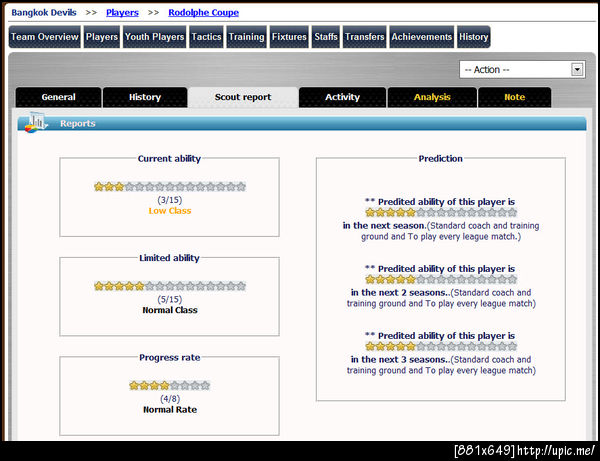
Task: Click the Limited ability star rating bar
Action: click(170, 286)
